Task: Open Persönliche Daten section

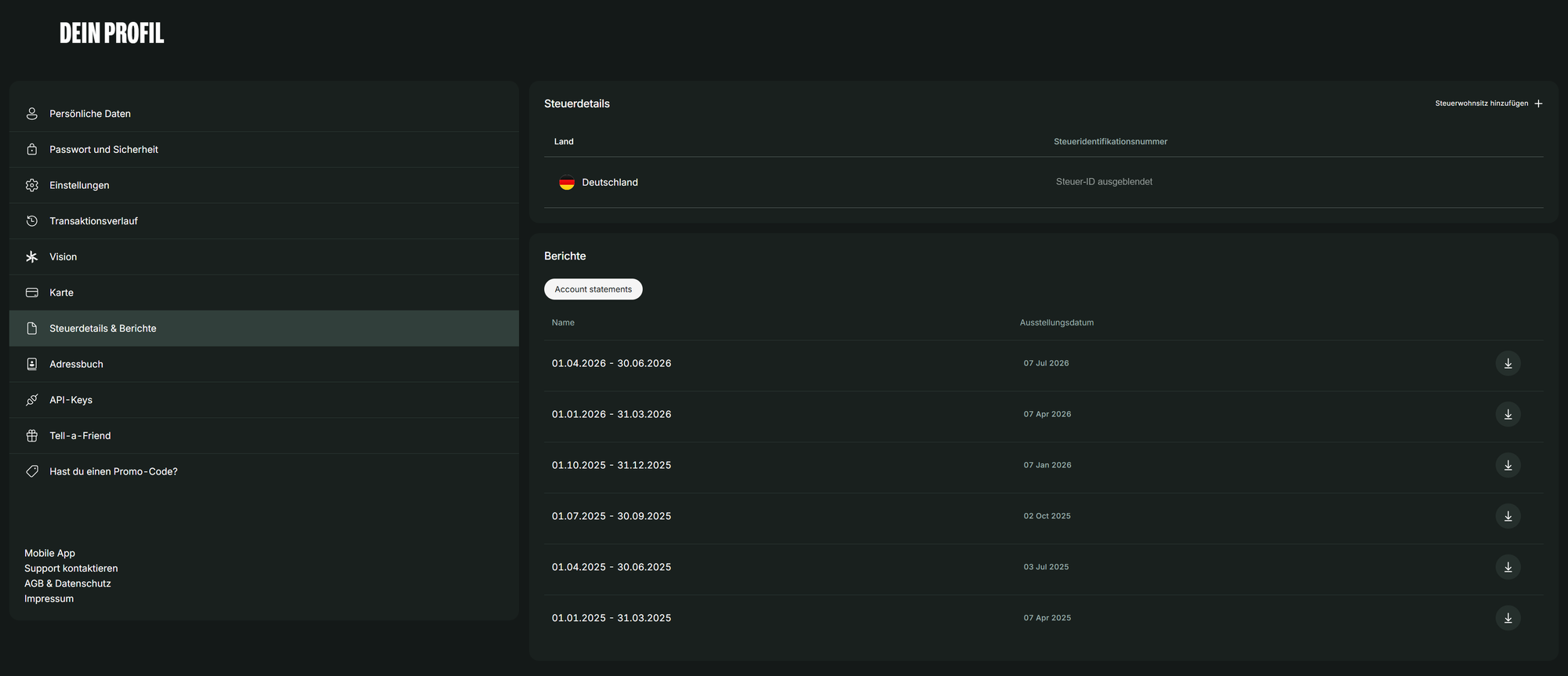Action: [x=264, y=114]
